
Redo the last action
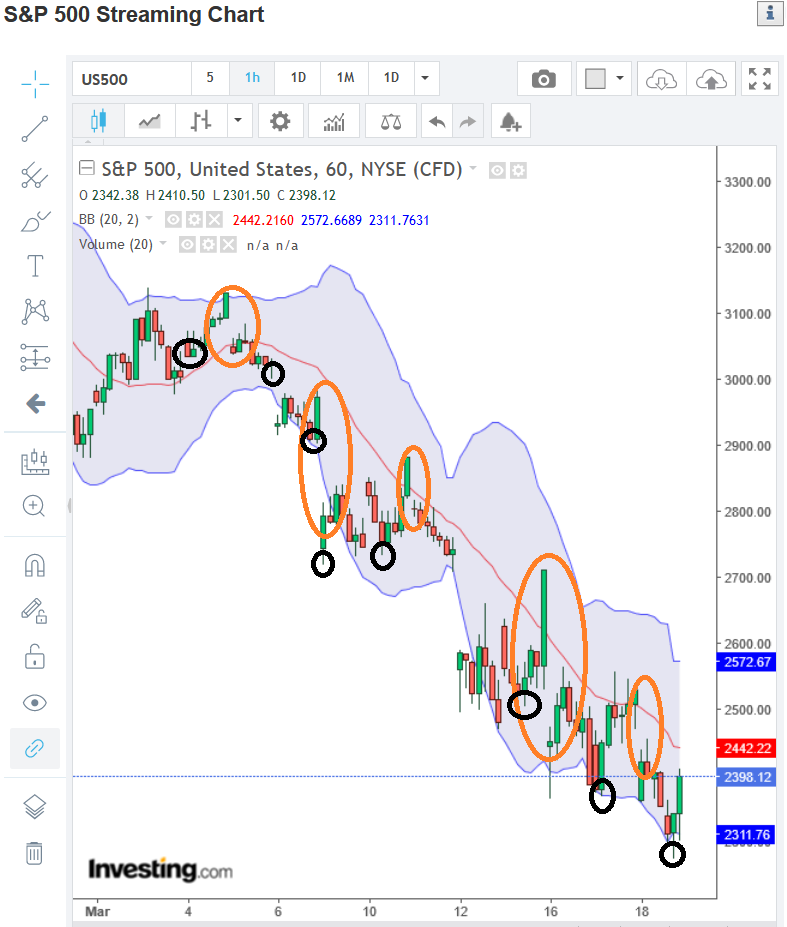click(x=468, y=122)
